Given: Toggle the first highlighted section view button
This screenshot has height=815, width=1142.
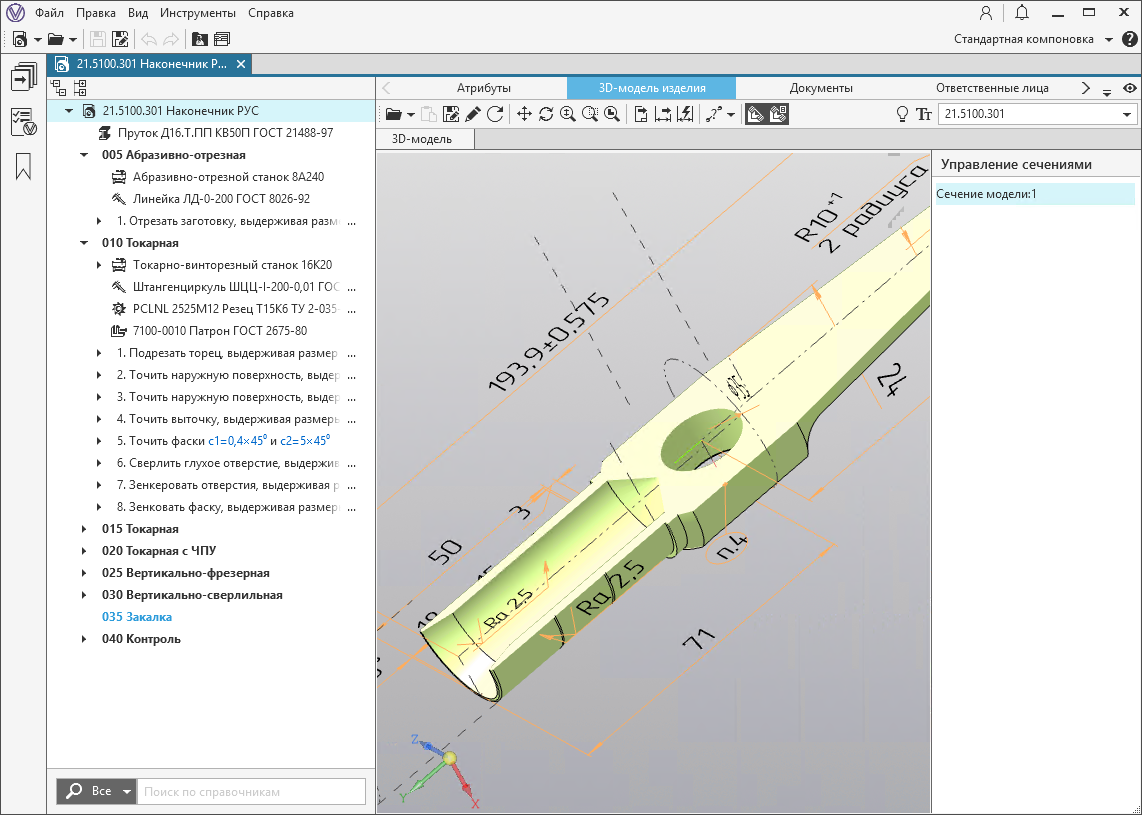Looking at the screenshot, I should (756, 114).
